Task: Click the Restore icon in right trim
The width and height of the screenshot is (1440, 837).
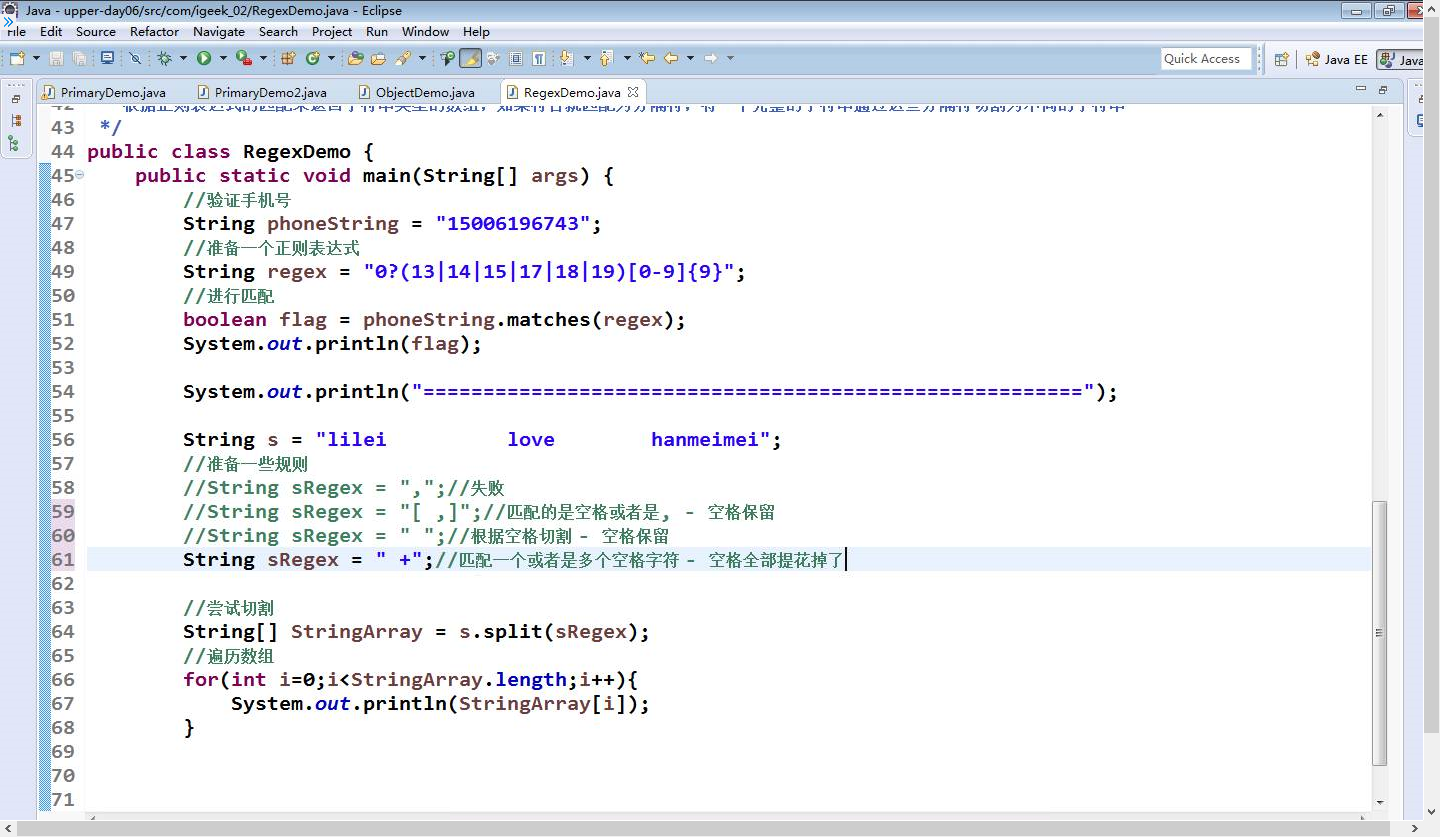Action: (1421, 99)
